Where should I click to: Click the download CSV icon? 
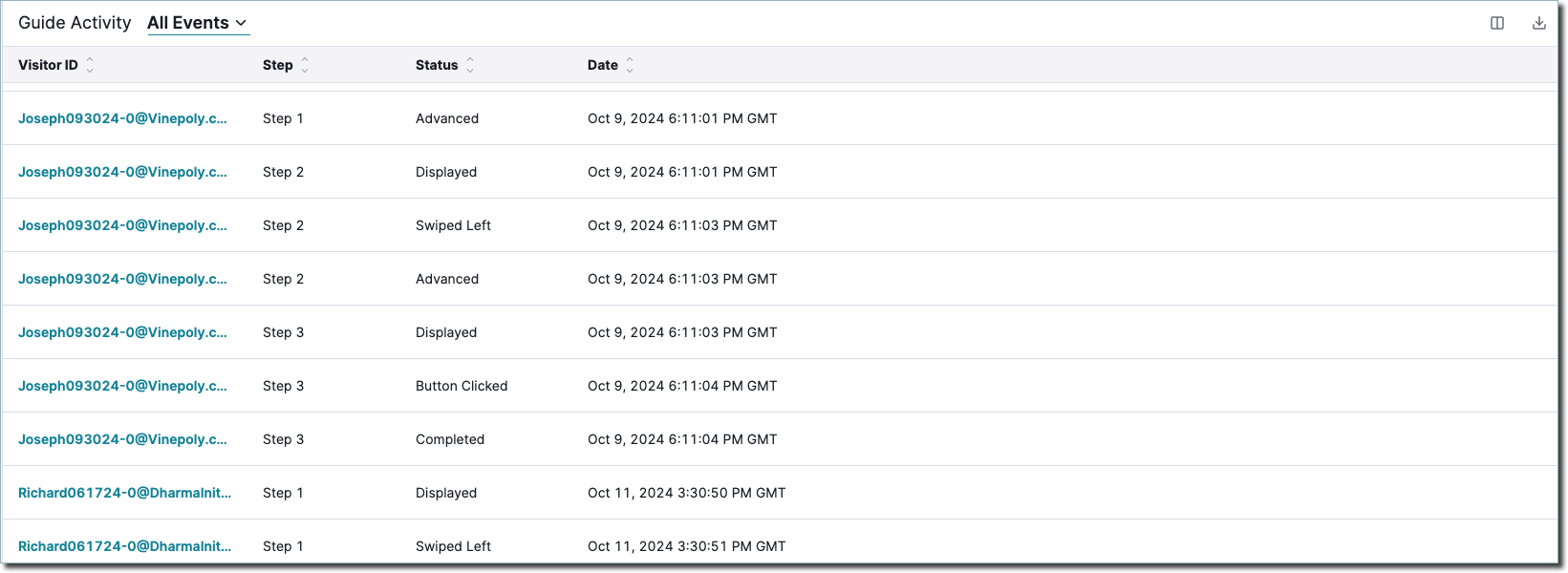coord(1539,23)
